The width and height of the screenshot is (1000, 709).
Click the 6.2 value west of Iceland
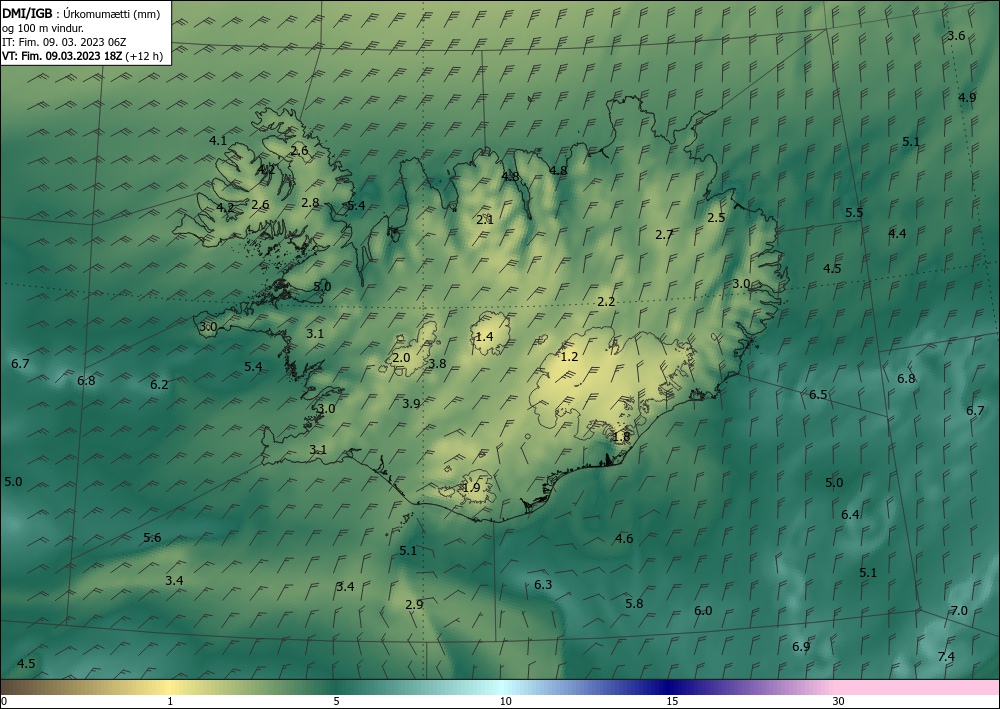point(159,384)
